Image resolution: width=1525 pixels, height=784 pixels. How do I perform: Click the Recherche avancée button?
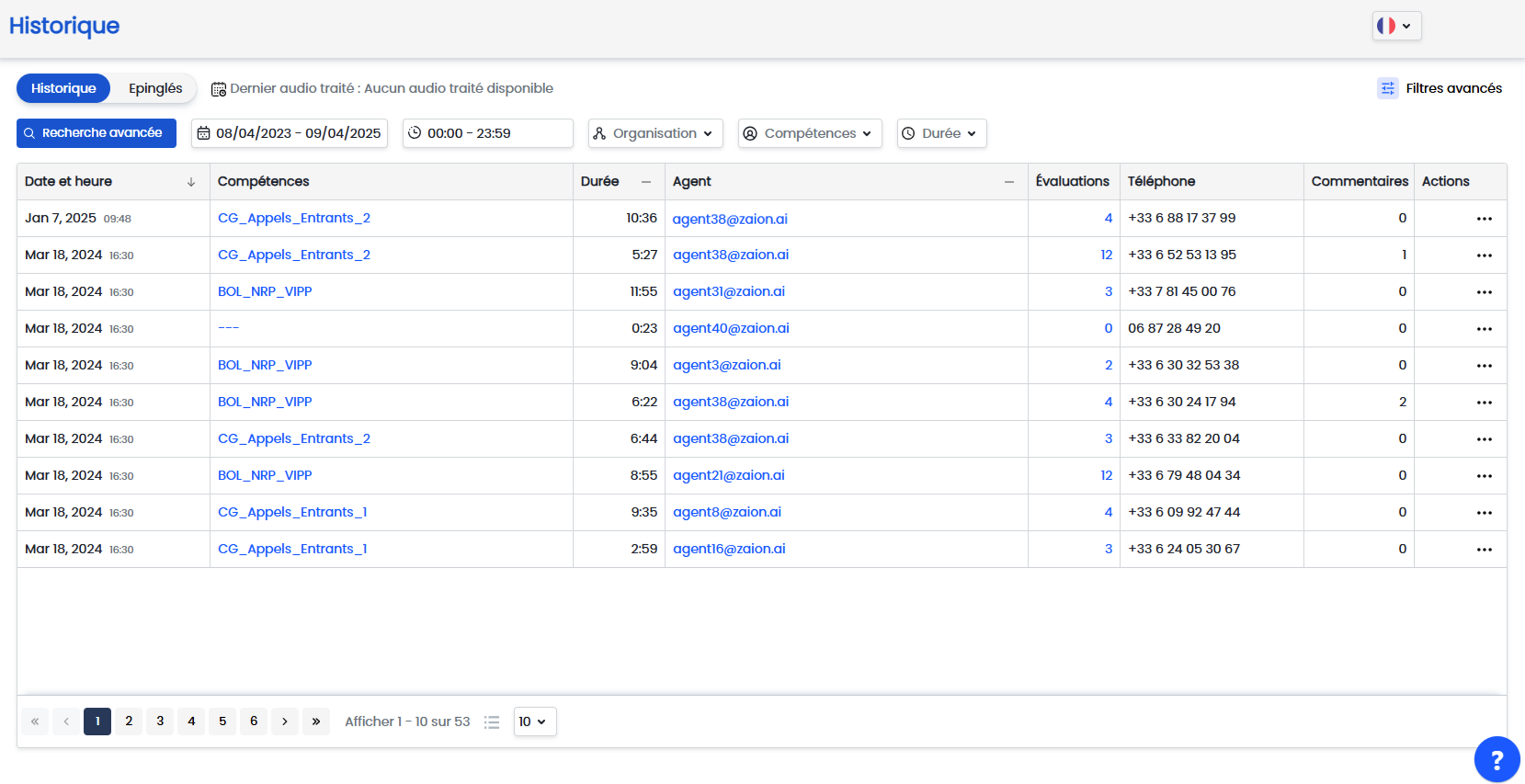[x=96, y=133]
